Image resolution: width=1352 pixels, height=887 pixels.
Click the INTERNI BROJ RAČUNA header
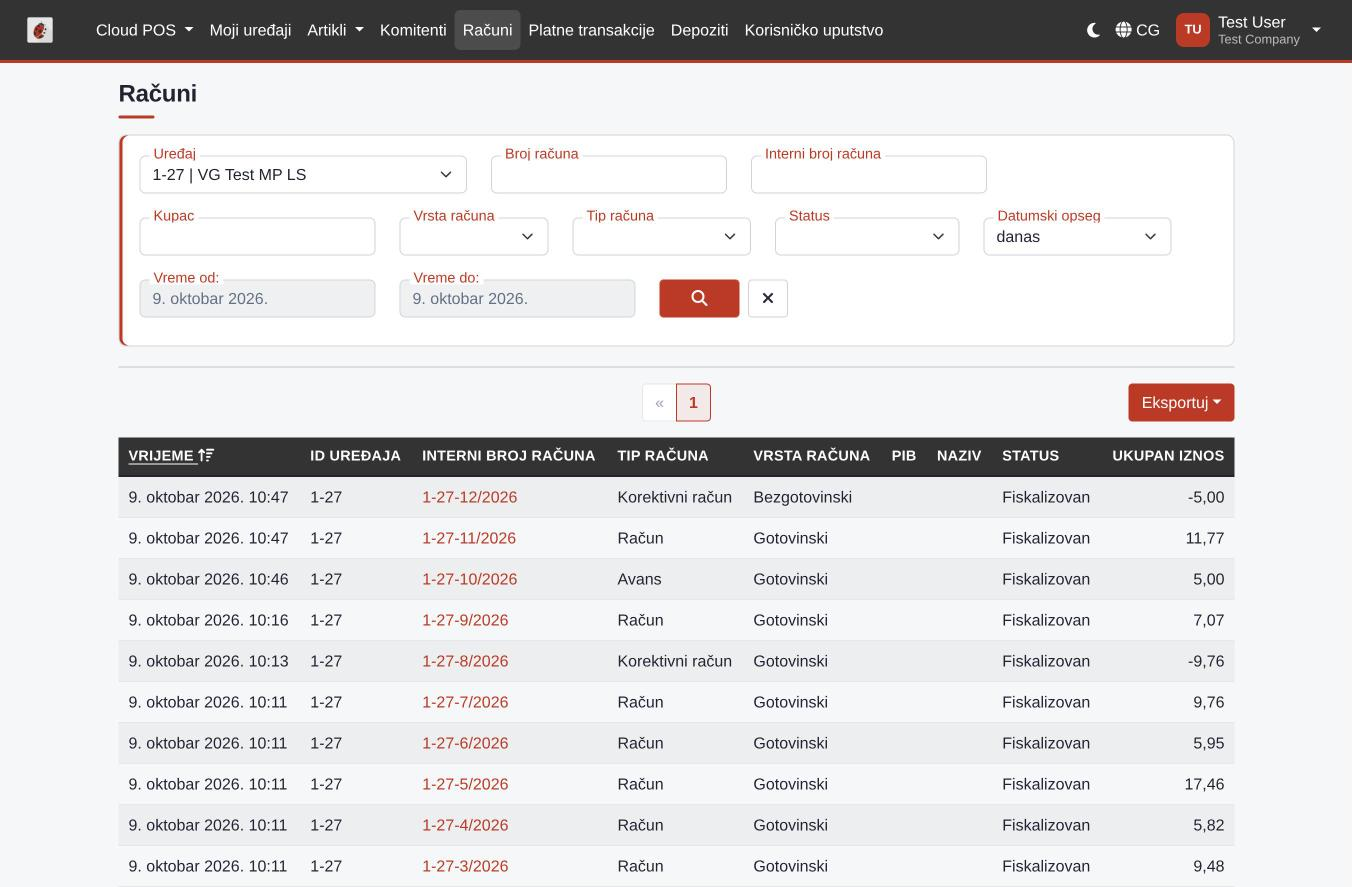click(x=508, y=456)
